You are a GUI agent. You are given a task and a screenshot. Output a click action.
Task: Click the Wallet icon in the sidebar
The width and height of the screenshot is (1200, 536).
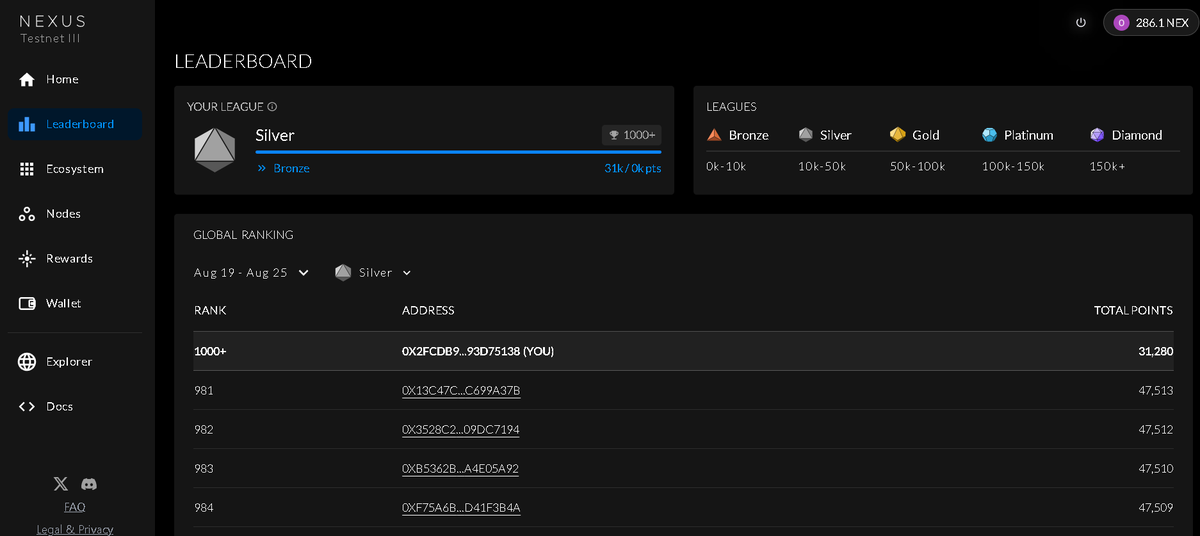point(27,303)
